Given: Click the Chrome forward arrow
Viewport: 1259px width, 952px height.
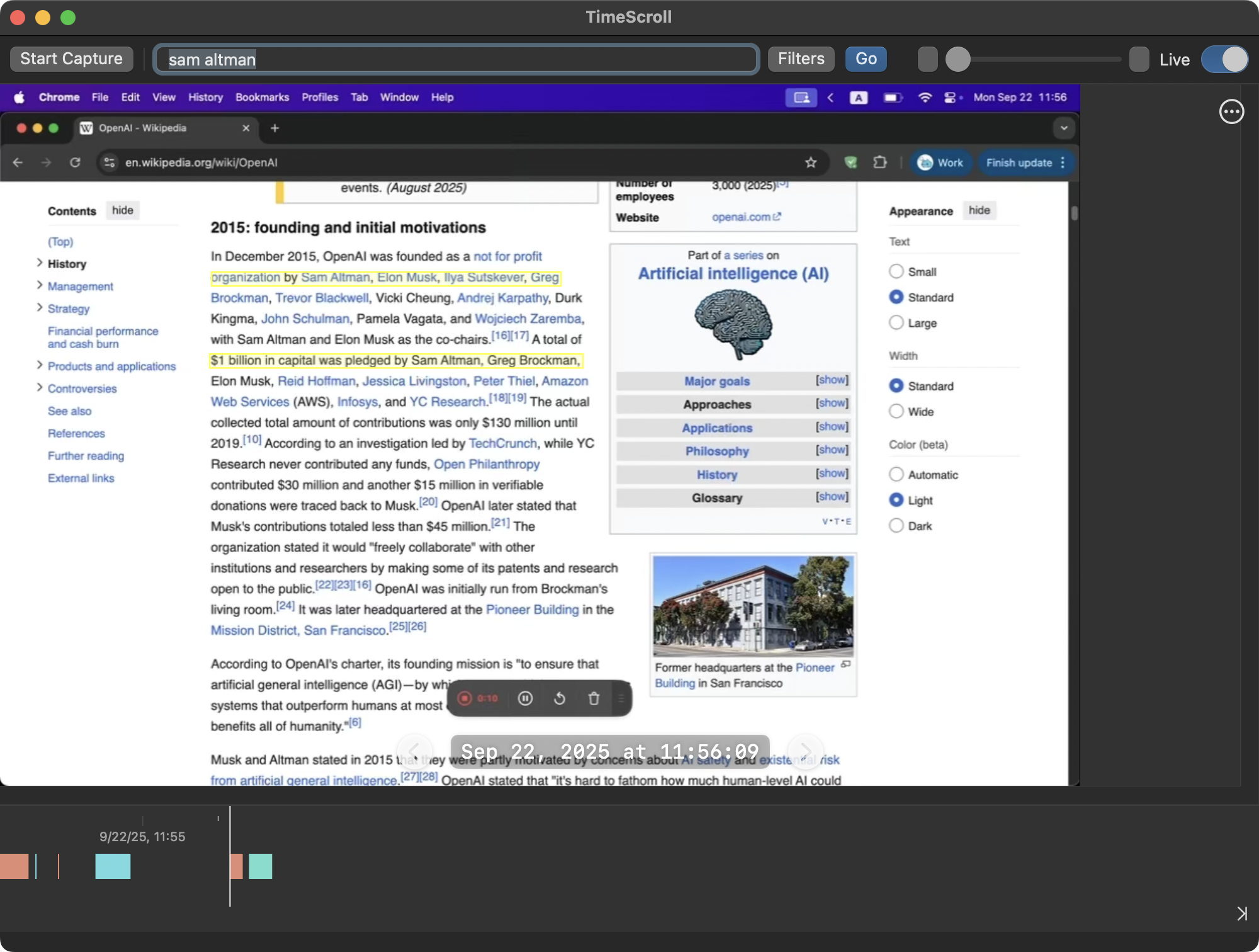Looking at the screenshot, I should tap(46, 162).
